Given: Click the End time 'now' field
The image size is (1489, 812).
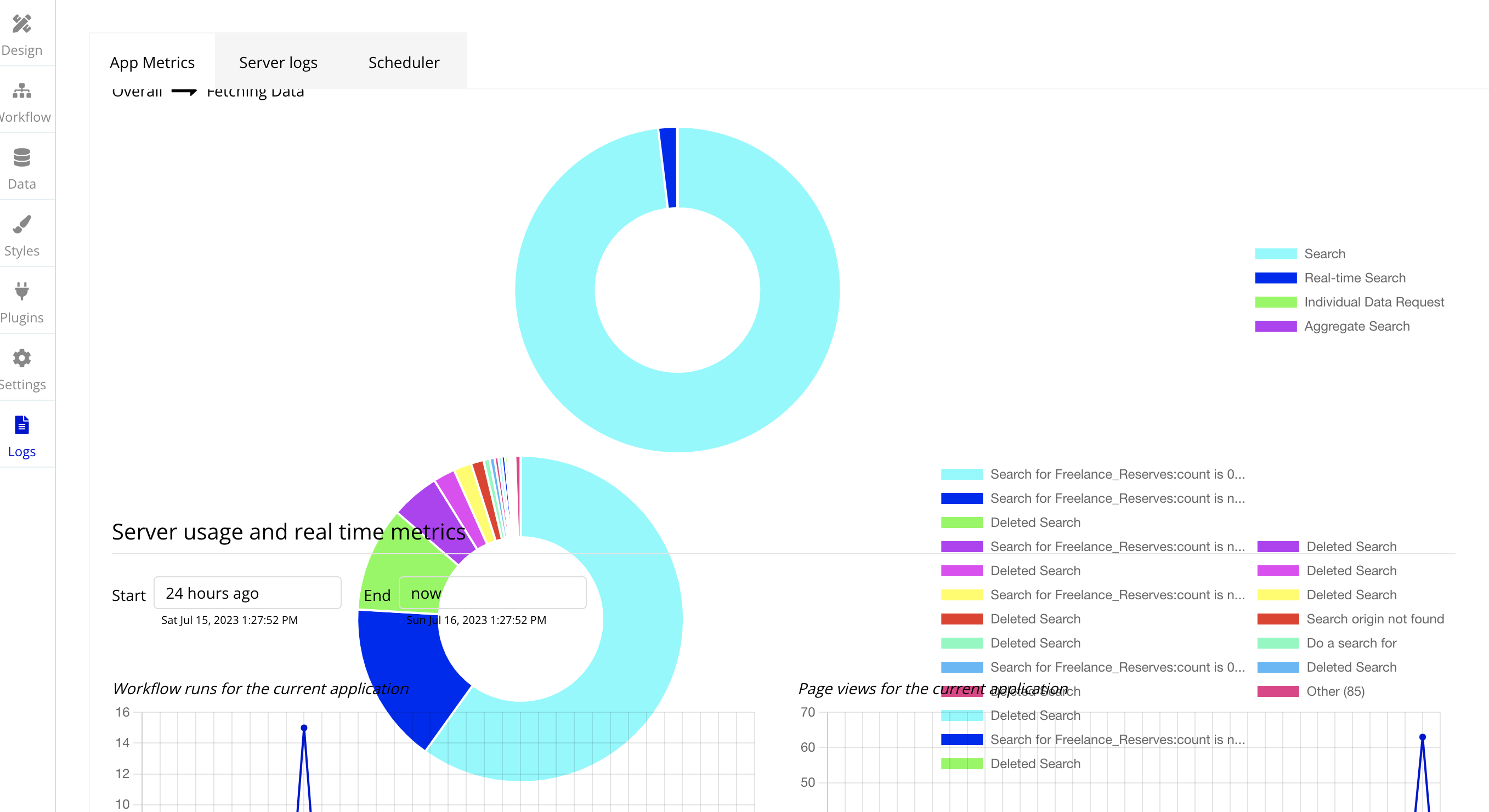Looking at the screenshot, I should (492, 593).
